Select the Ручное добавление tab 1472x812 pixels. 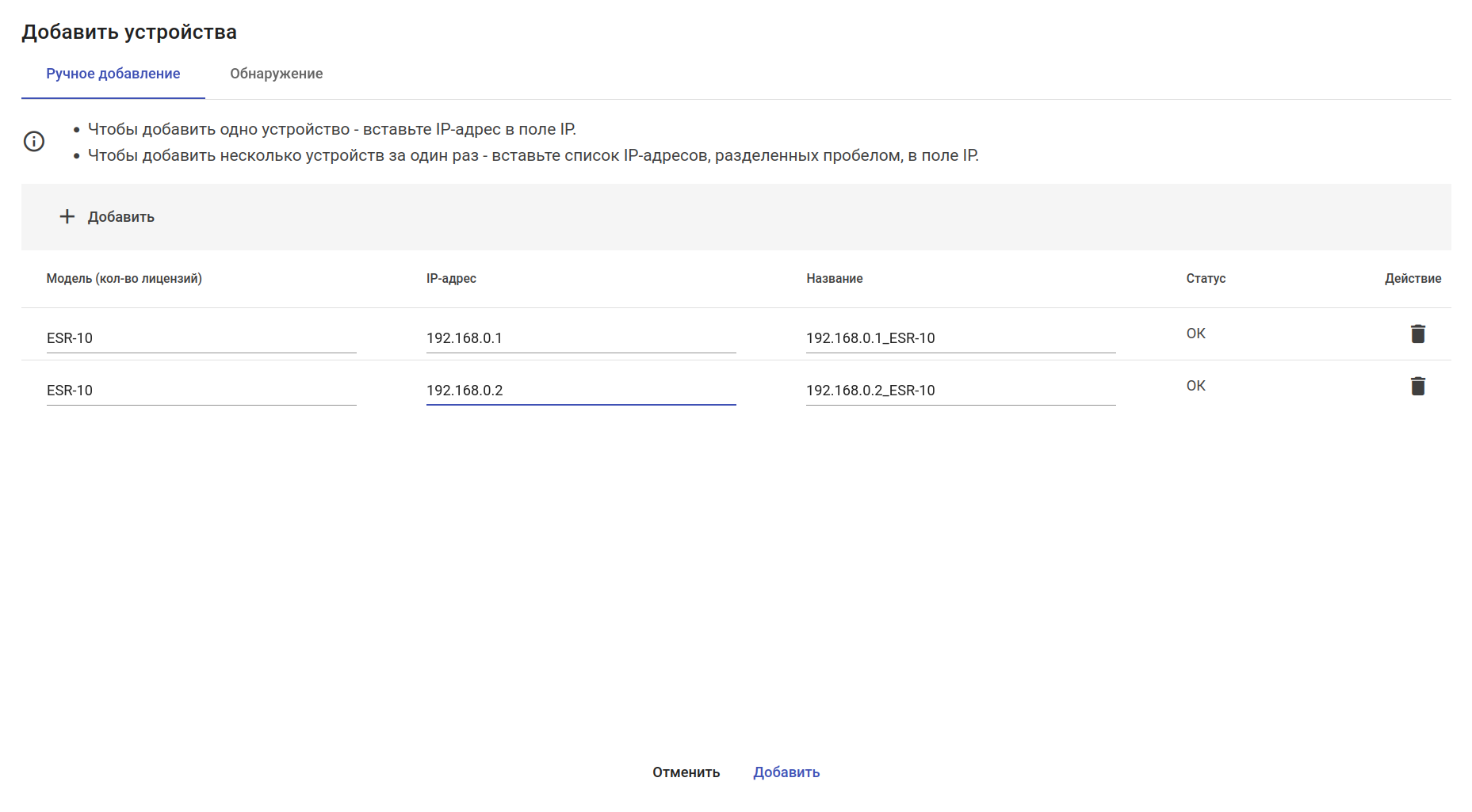113,74
